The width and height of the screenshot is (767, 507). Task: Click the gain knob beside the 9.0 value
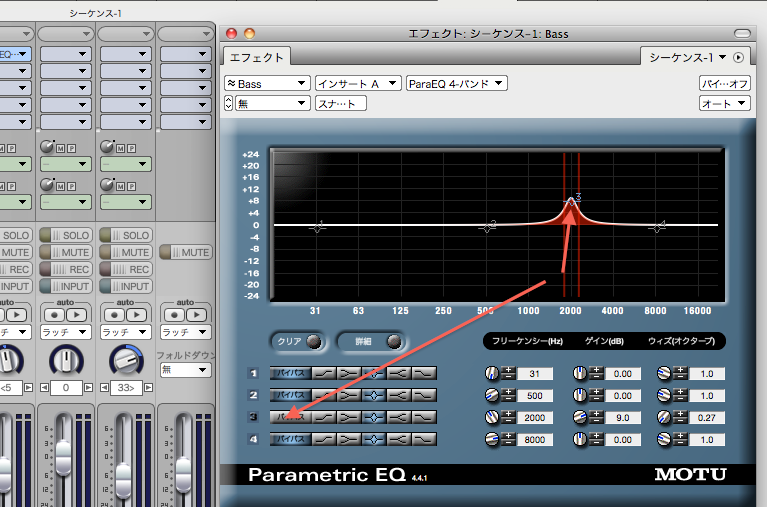580,417
